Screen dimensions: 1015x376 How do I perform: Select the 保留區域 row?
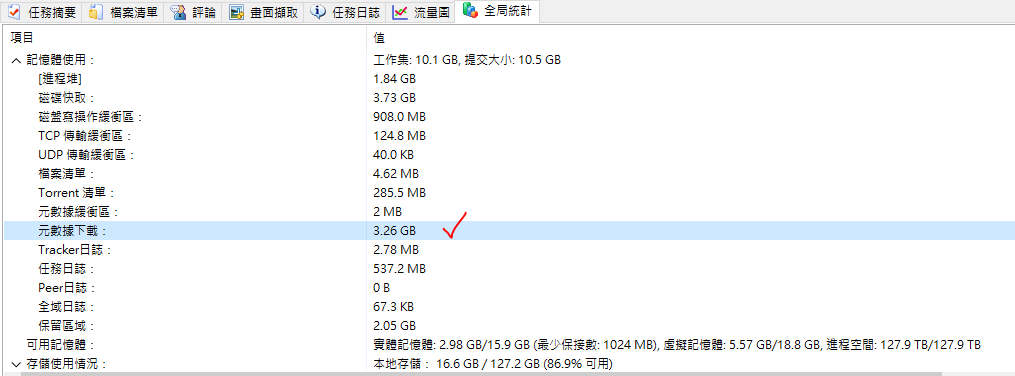[509, 326]
